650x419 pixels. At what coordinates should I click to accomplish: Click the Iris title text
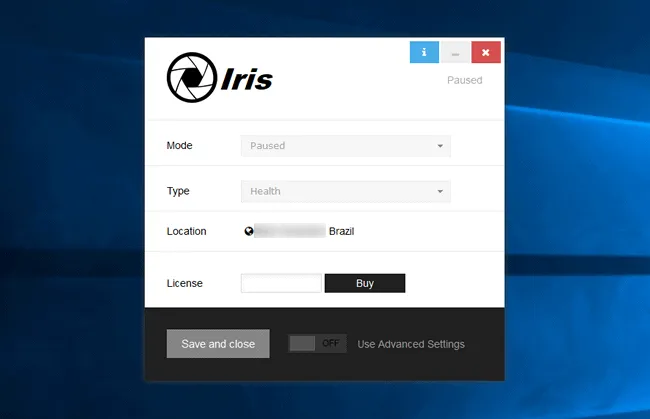[247, 79]
